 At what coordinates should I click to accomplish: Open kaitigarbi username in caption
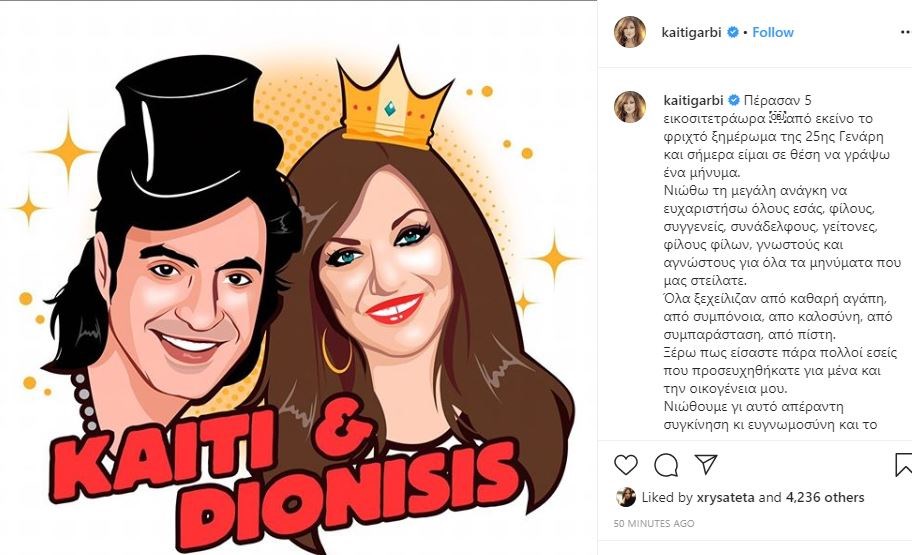point(693,100)
